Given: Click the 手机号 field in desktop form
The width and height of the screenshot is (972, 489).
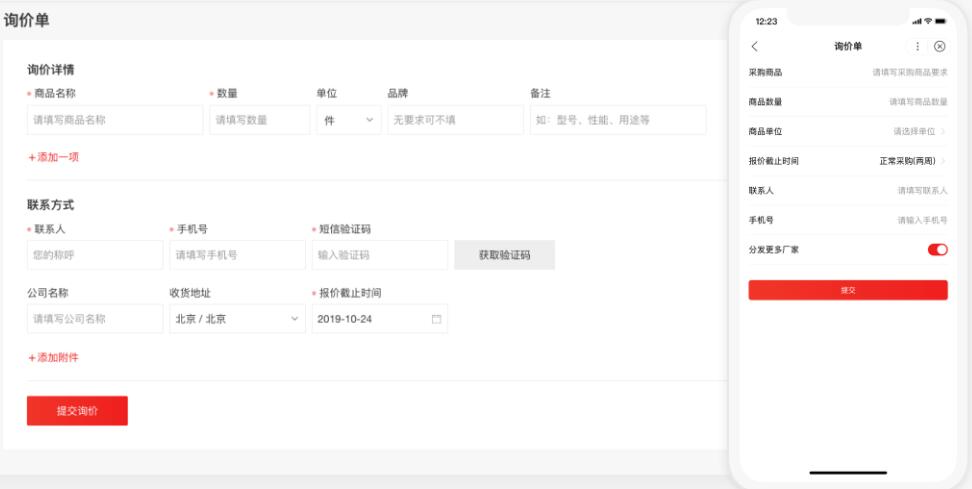Looking at the screenshot, I should (237, 255).
